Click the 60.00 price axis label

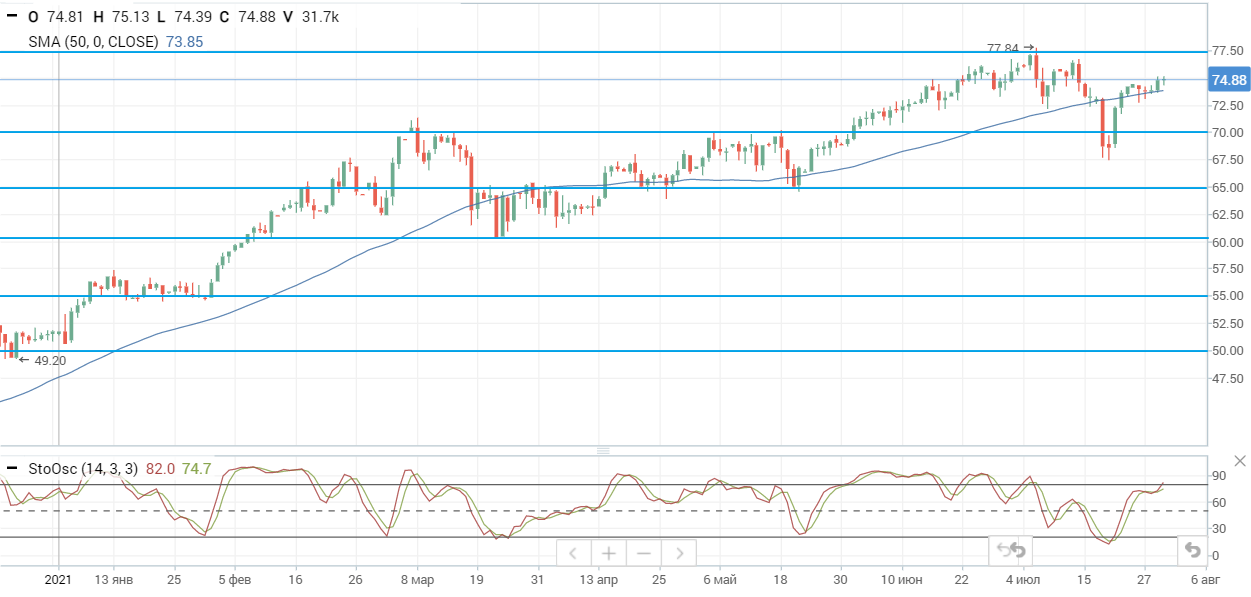pos(1226,242)
